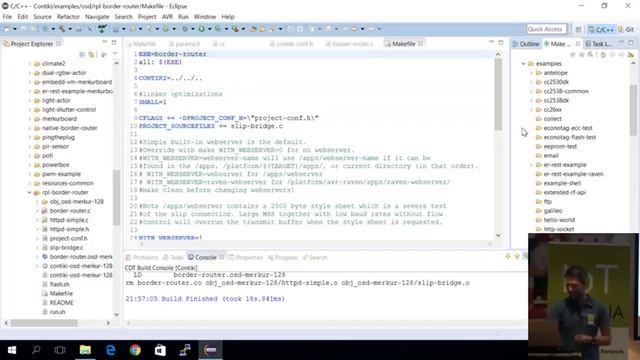Select the native-border-router project
Viewport: 640px width, 360px height.
tap(69, 128)
